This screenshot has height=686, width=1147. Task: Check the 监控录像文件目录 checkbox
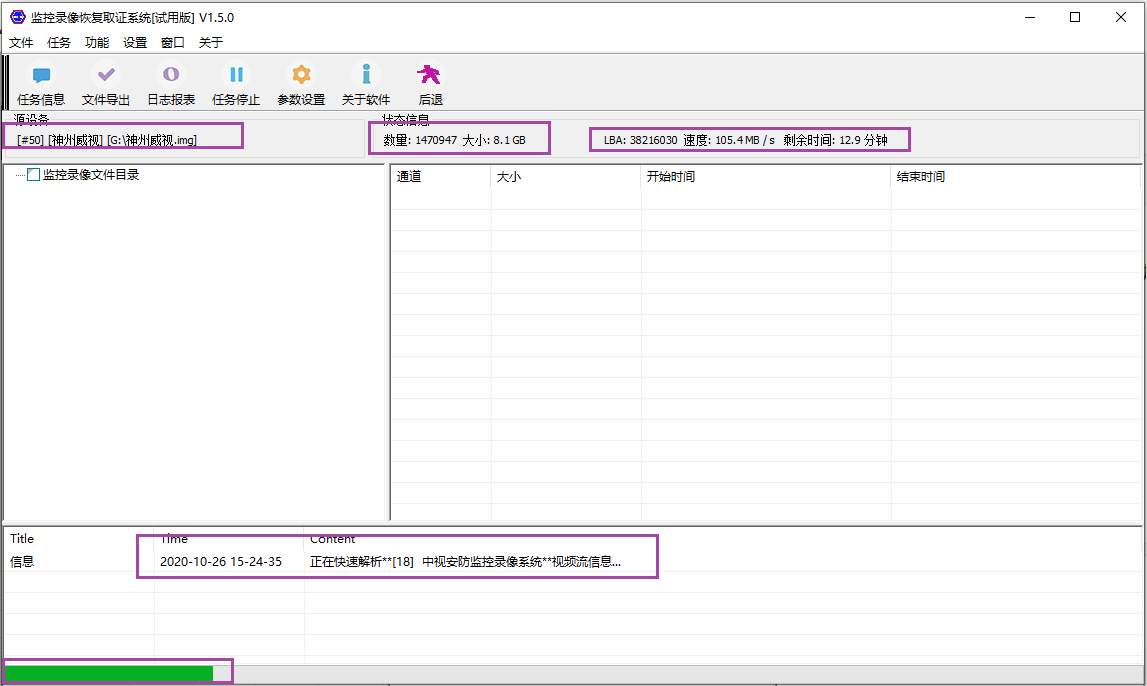(x=34, y=175)
